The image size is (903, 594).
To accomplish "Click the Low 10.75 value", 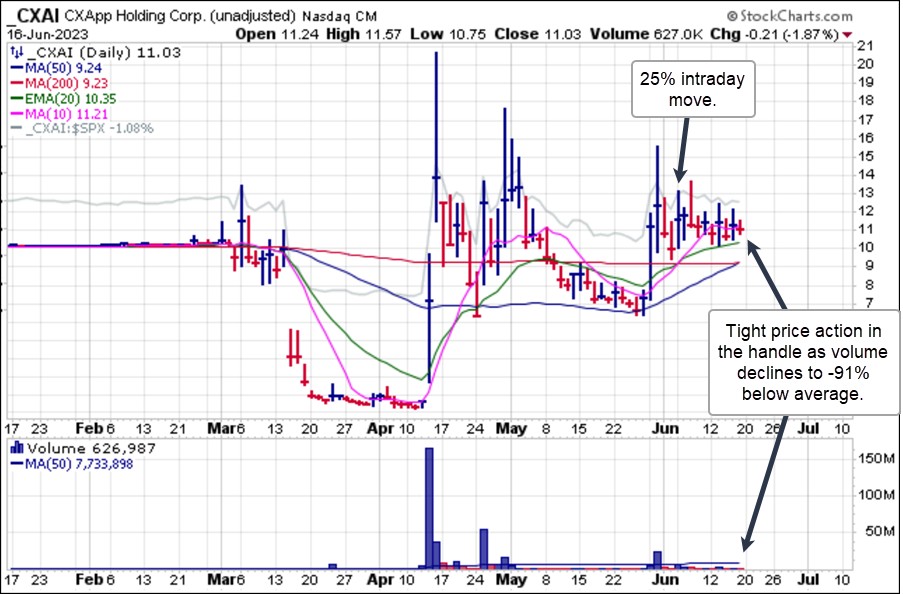I will pos(449,34).
